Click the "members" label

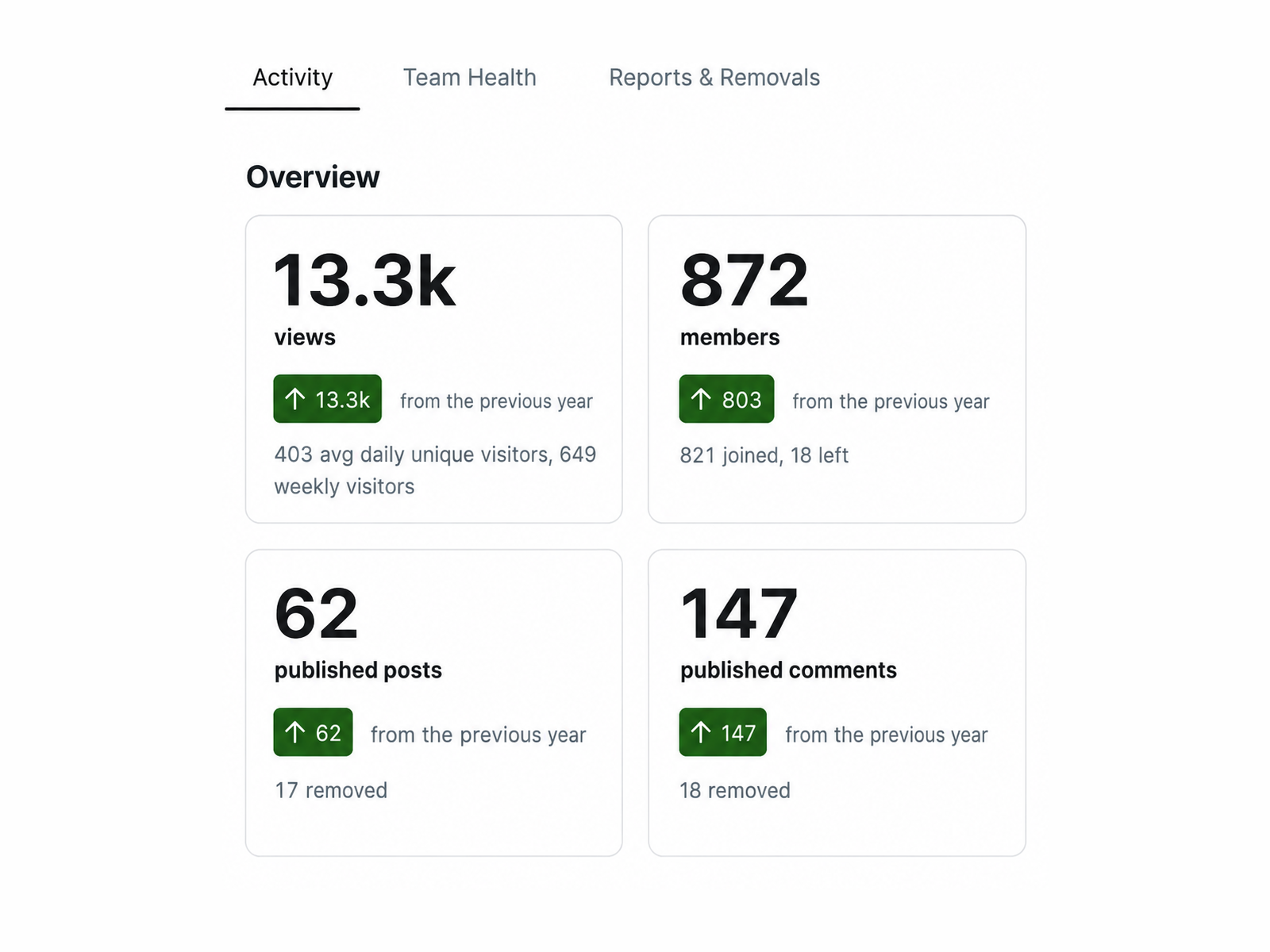click(729, 337)
